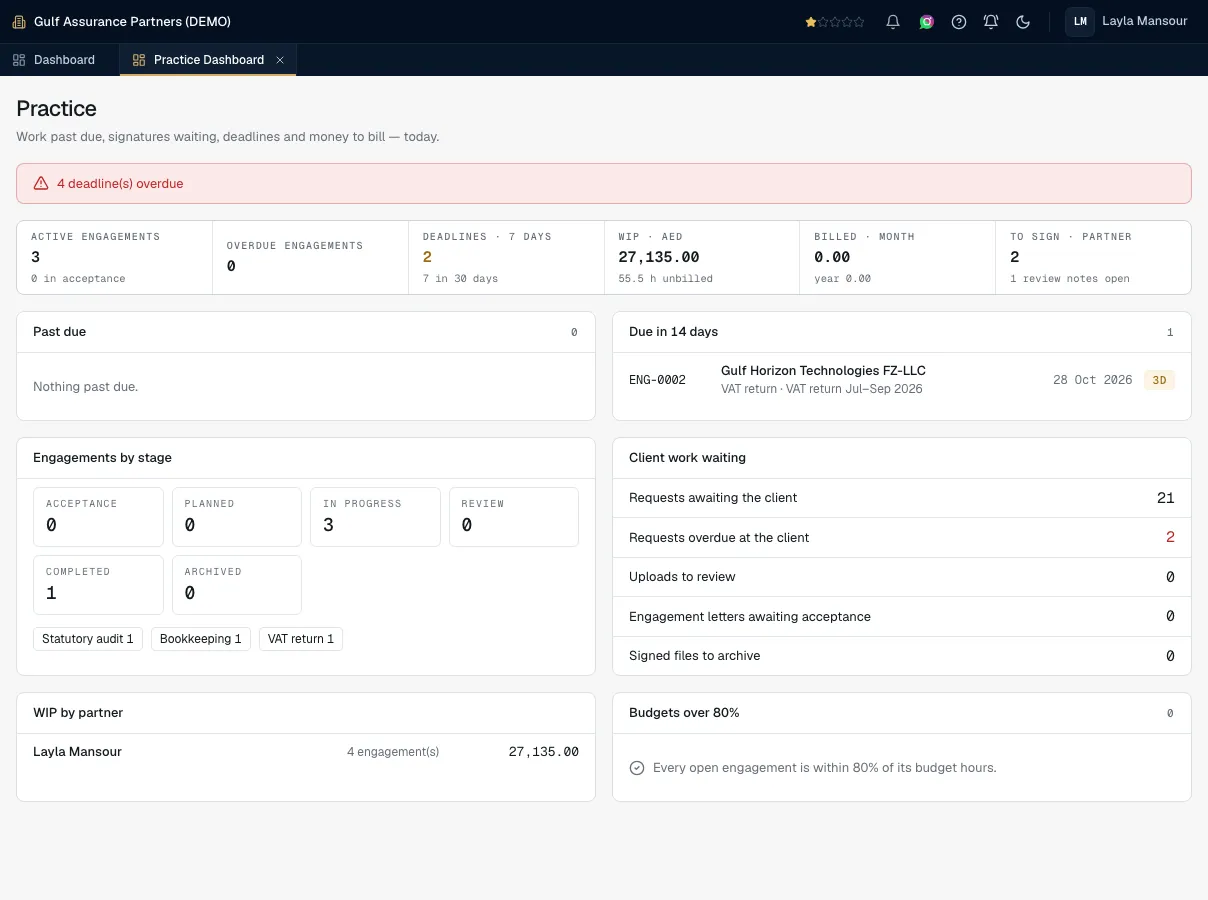
Task: Open Engagement letters awaiting acceptance row
Action: click(x=902, y=616)
